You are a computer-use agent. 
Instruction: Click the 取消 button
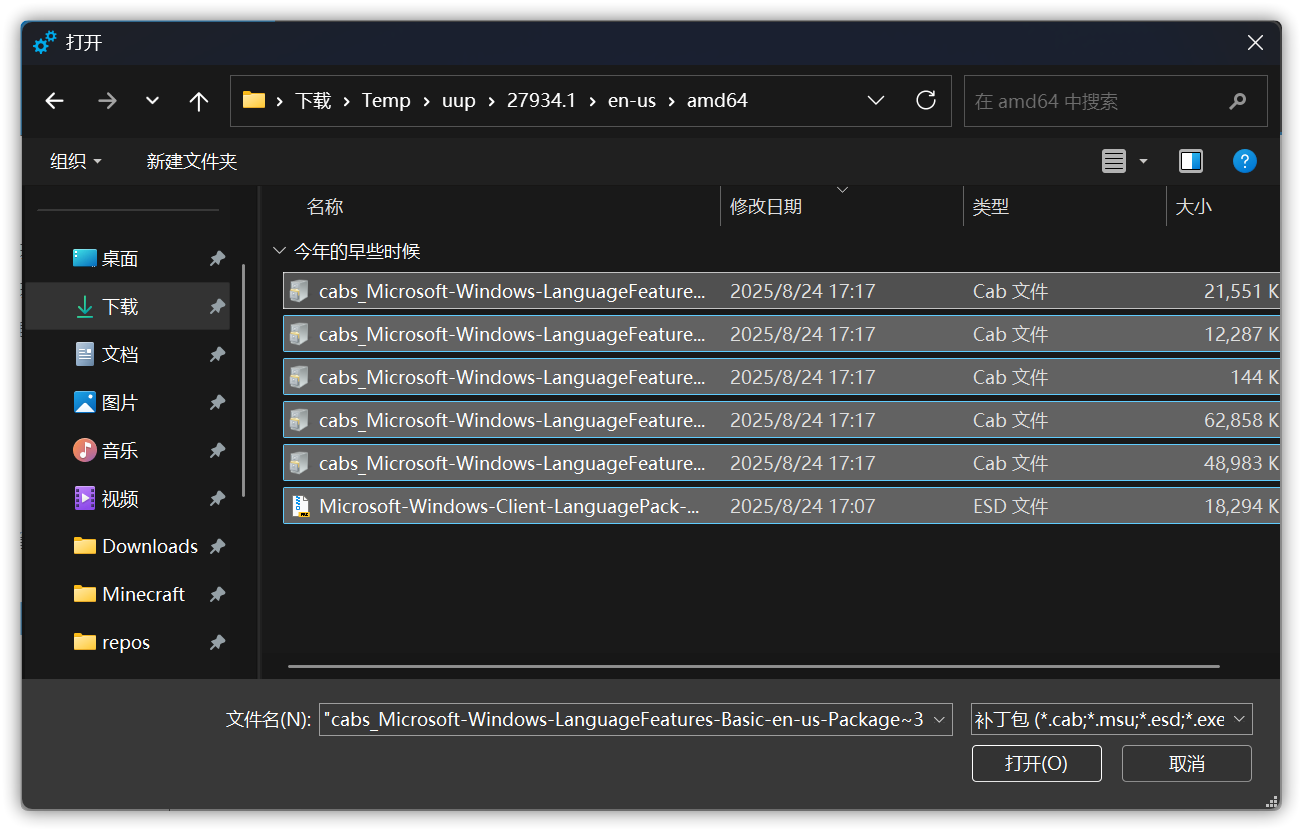point(1186,764)
